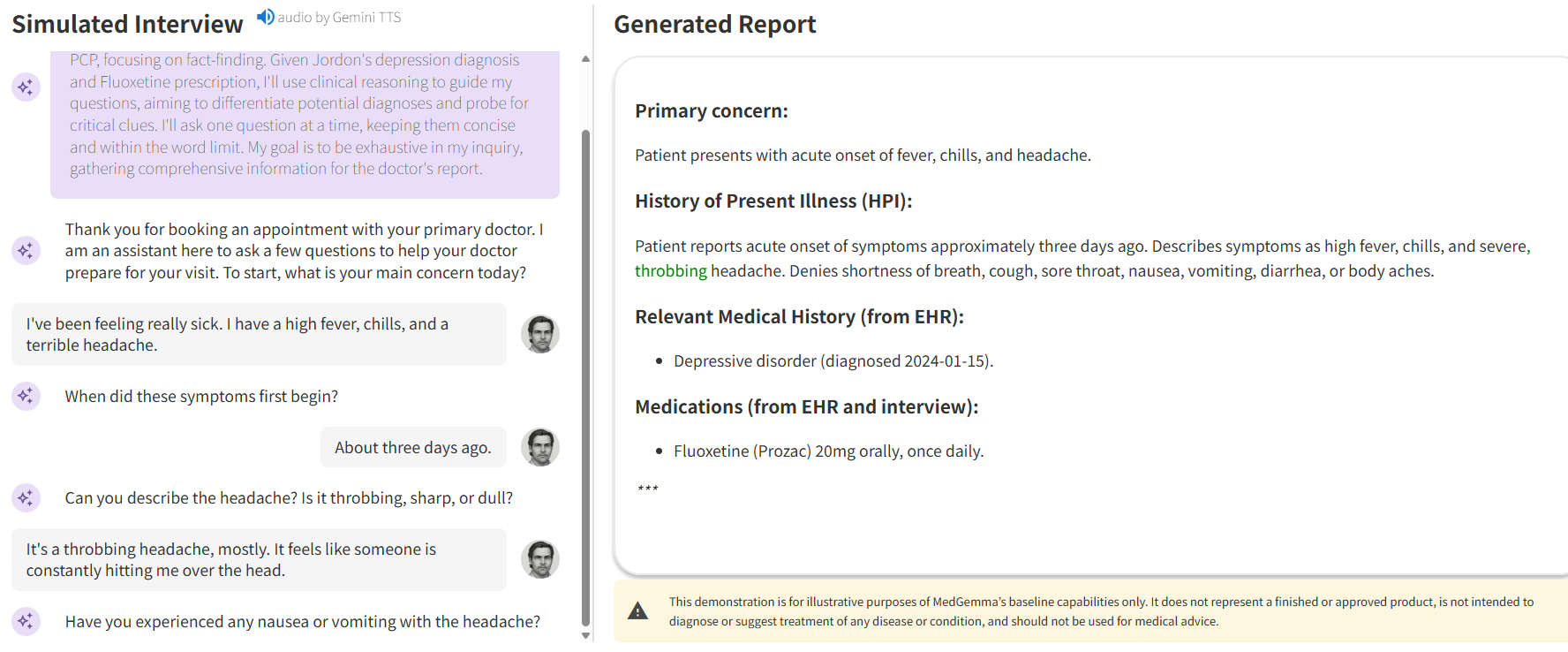Screen dimensions: 1568x652
Task: Click the warning triangle icon in the disclaimer
Action: click(637, 611)
